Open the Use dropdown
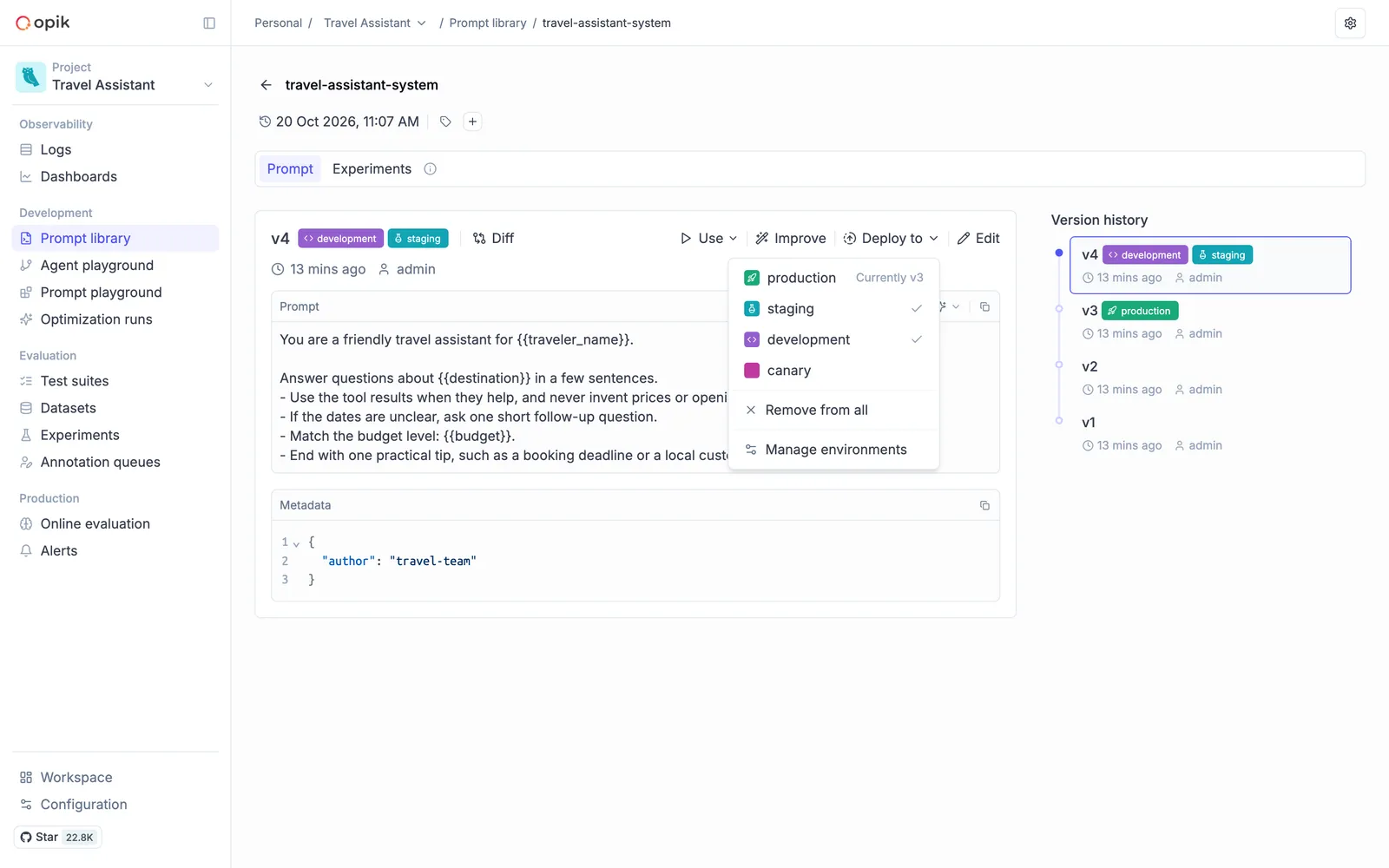The height and width of the screenshot is (868, 1389). (708, 238)
